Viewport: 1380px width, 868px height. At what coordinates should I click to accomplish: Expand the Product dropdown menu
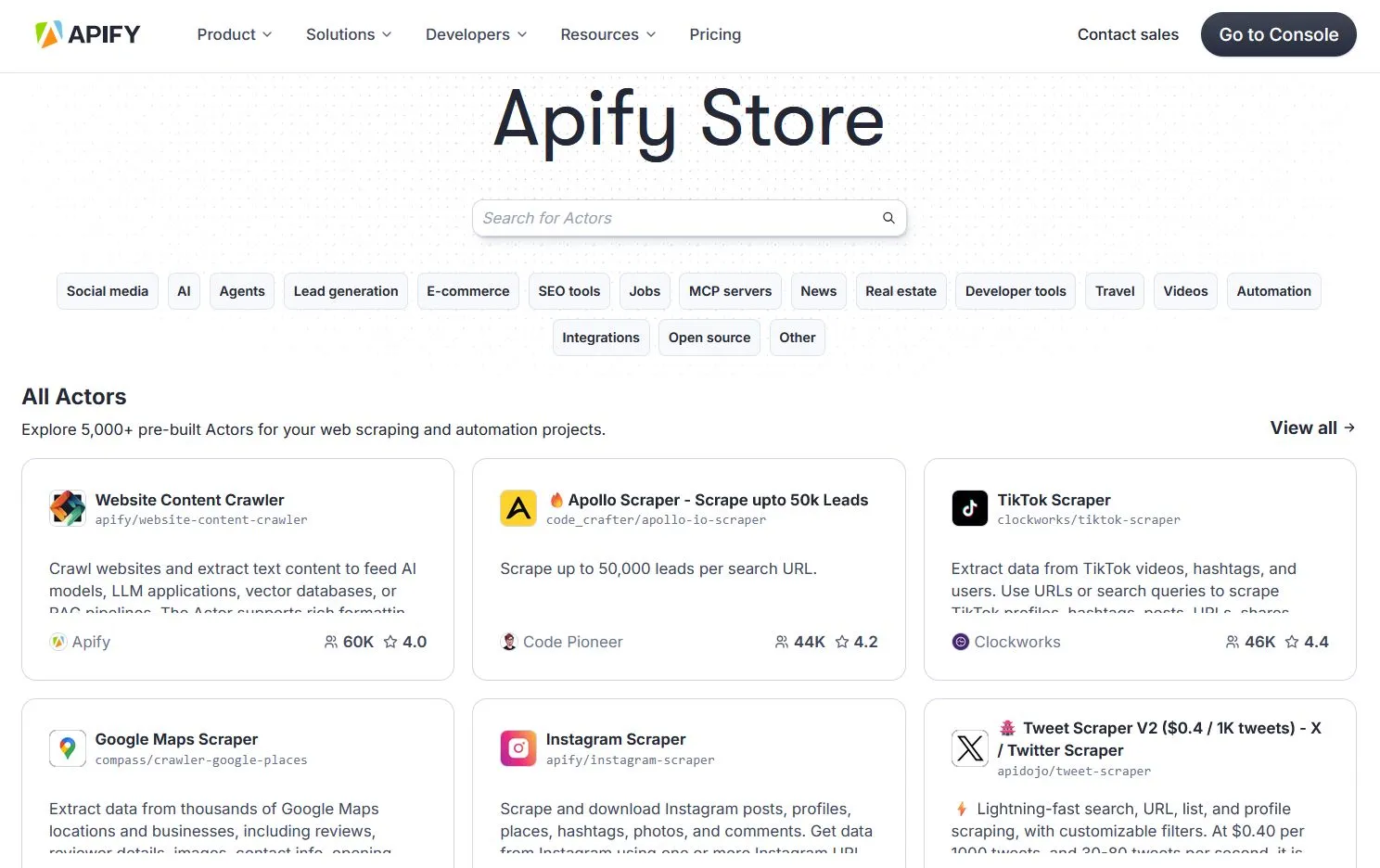tap(234, 34)
